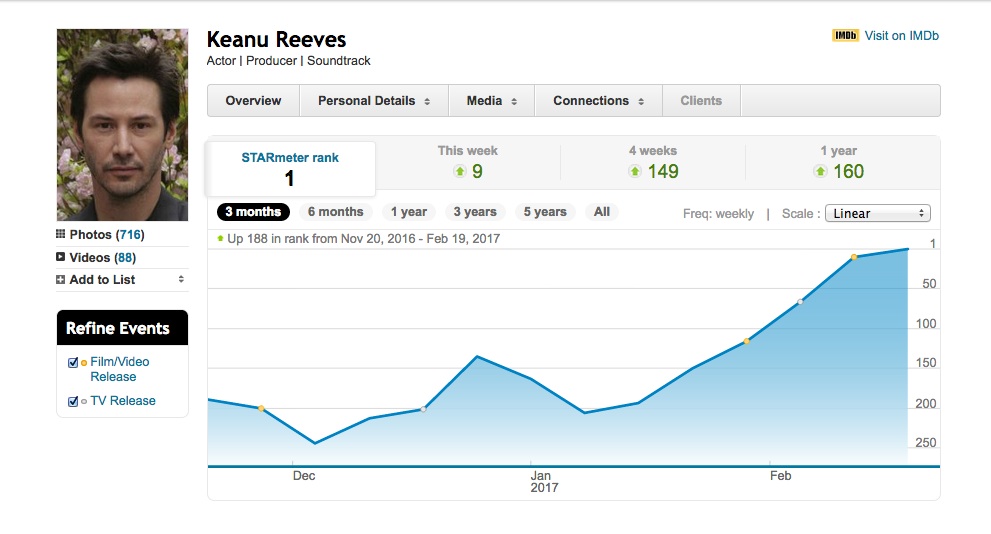Expand the Connections dropdown menu
This screenshot has width=991, height=534.
(597, 101)
